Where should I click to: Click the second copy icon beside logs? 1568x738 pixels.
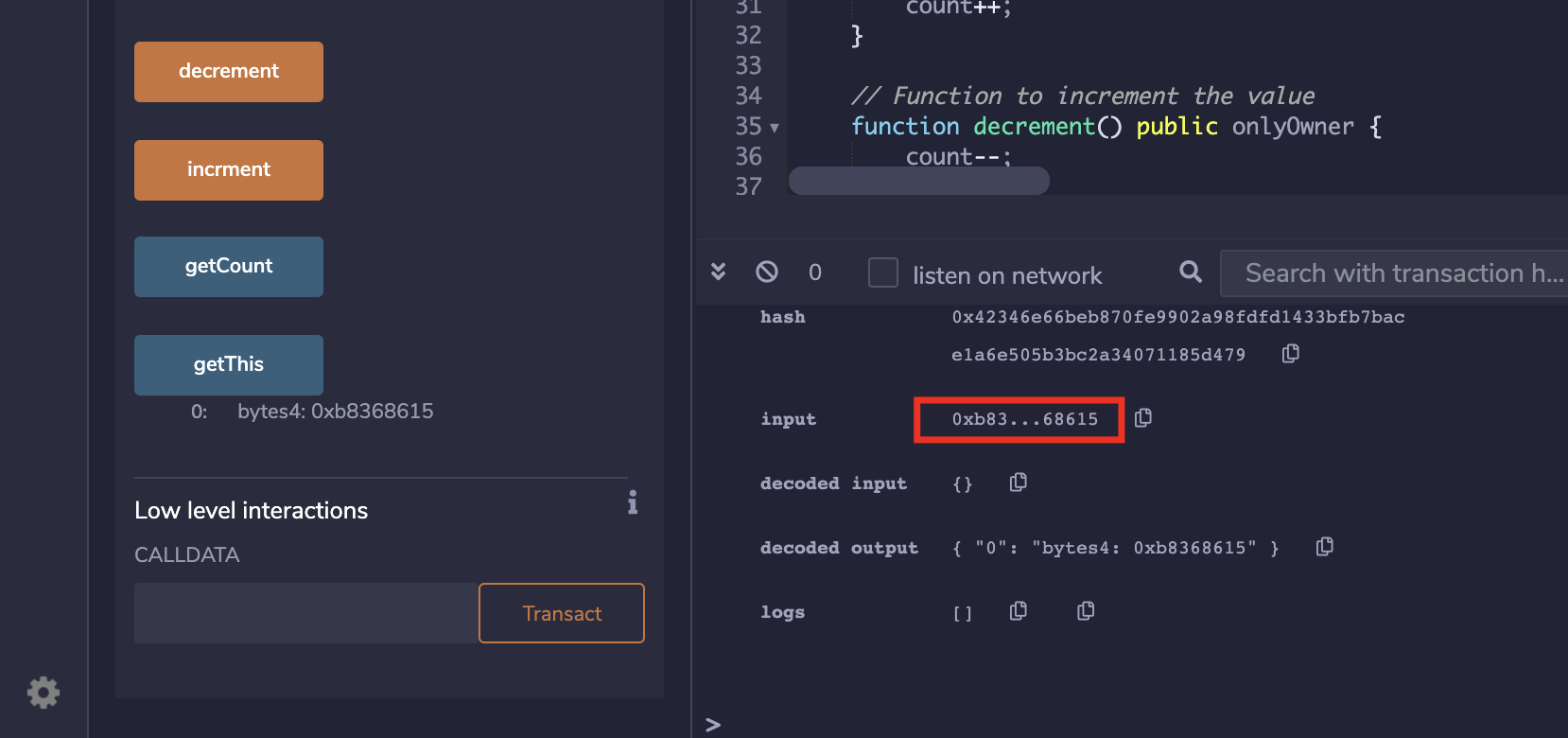click(x=1086, y=610)
